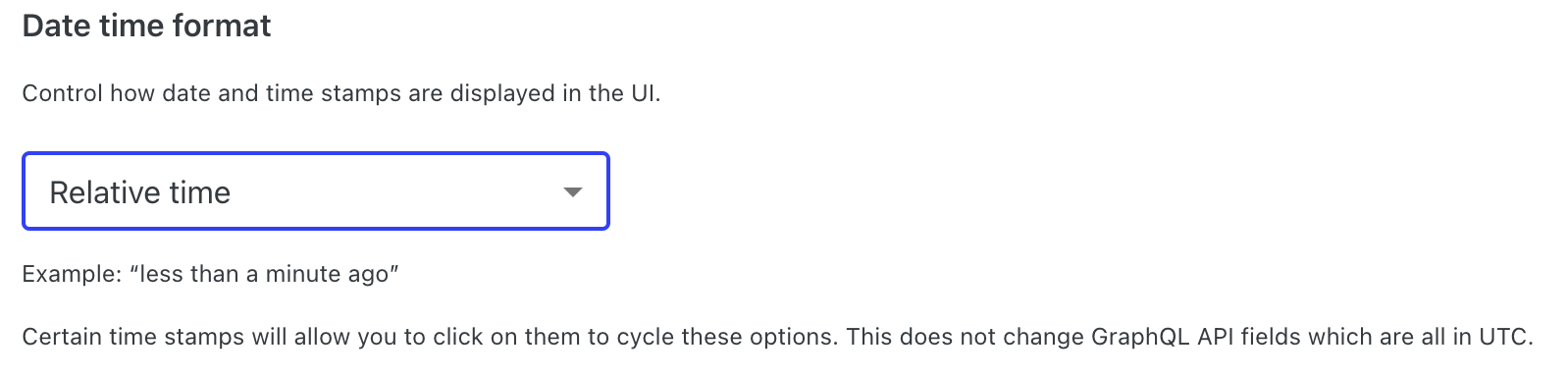Click the dropdown caret arrow icon
Viewport: 1568px width, 377px height.
point(573,192)
